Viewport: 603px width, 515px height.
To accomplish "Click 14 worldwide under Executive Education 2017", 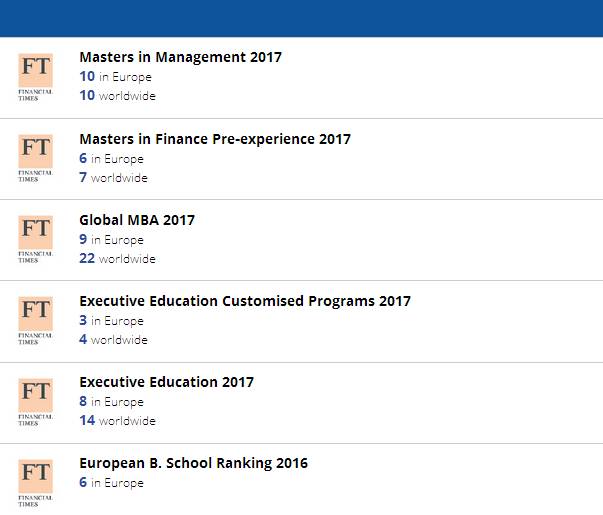I will tap(117, 420).
